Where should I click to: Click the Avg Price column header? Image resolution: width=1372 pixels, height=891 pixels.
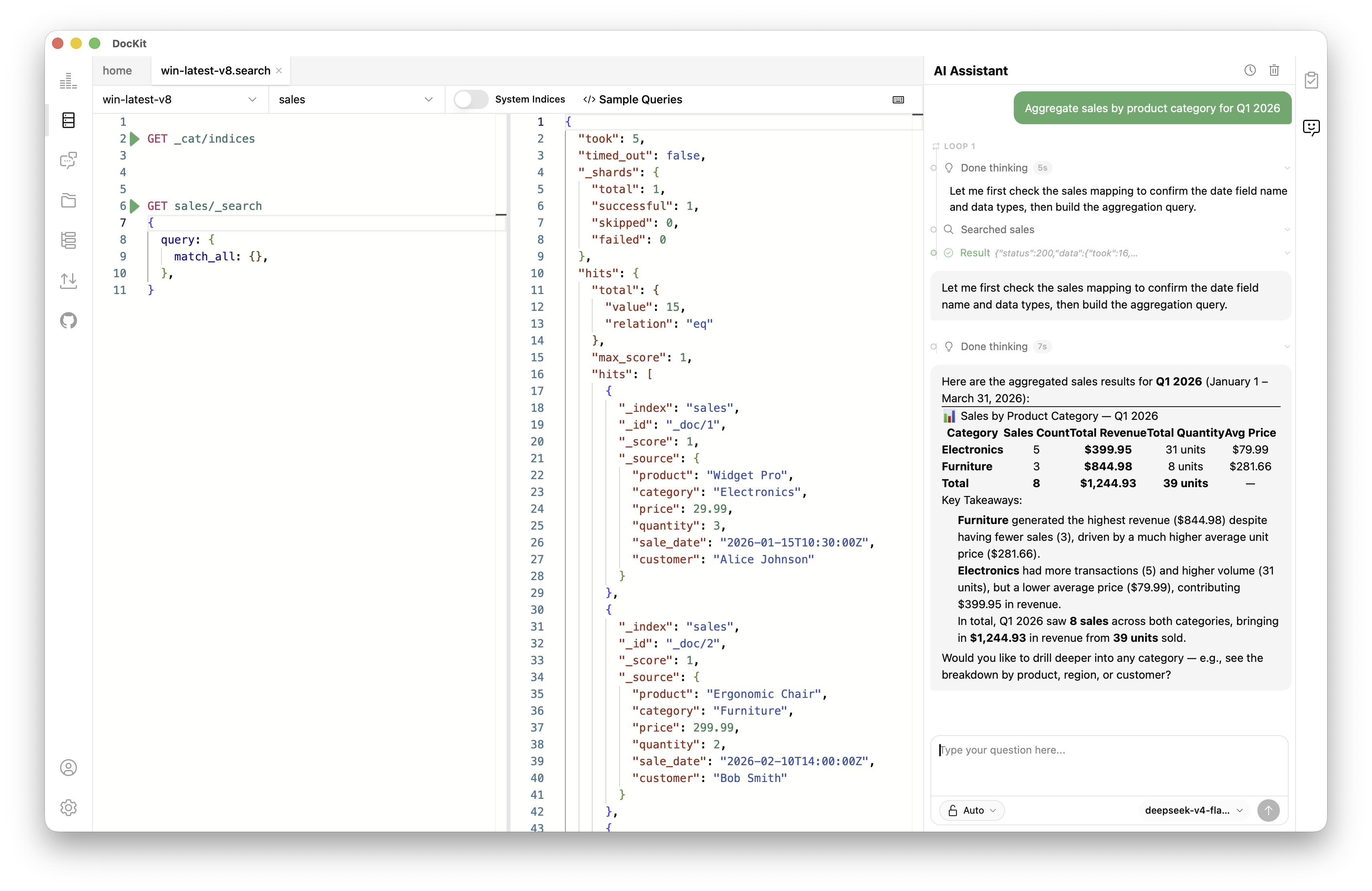coord(1250,433)
